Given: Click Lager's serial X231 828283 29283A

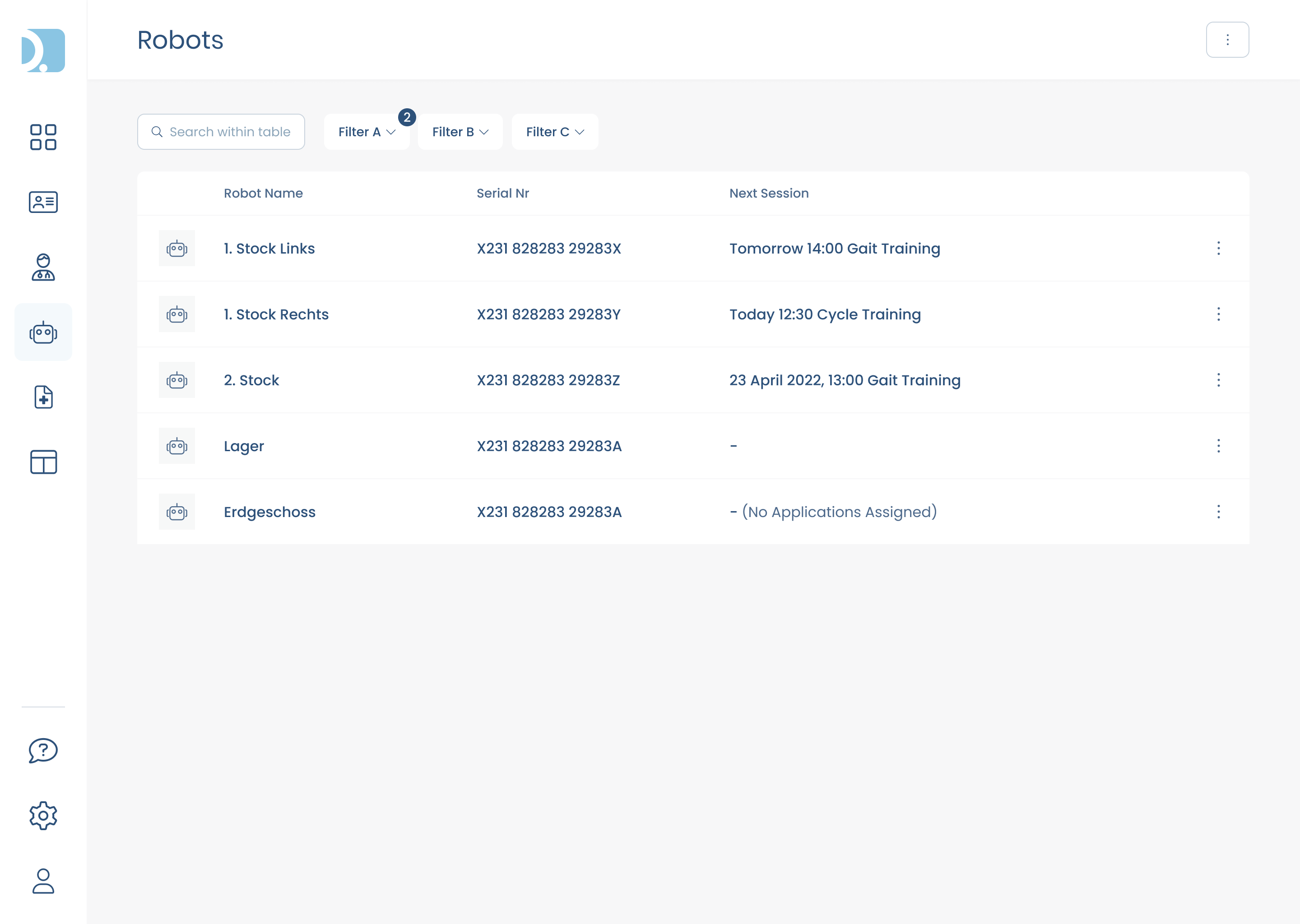Looking at the screenshot, I should coord(549,446).
